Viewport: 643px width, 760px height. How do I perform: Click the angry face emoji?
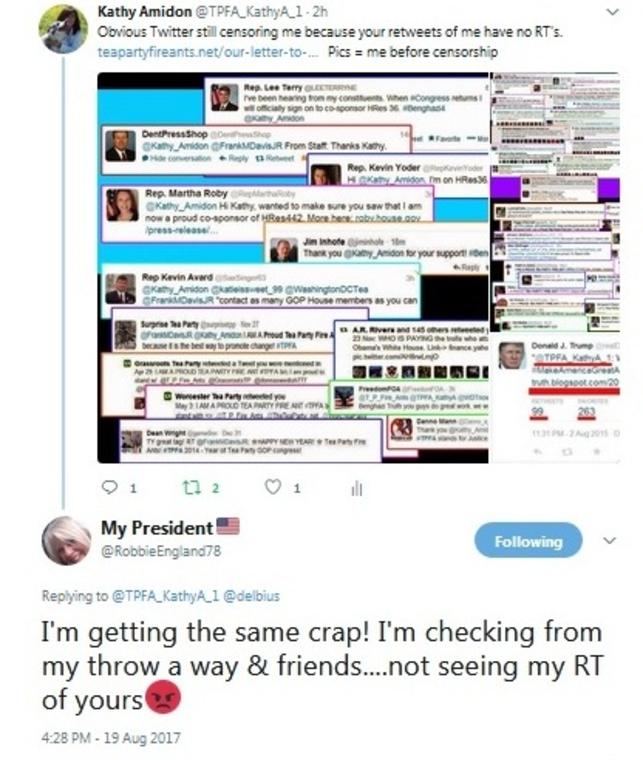coord(163,697)
